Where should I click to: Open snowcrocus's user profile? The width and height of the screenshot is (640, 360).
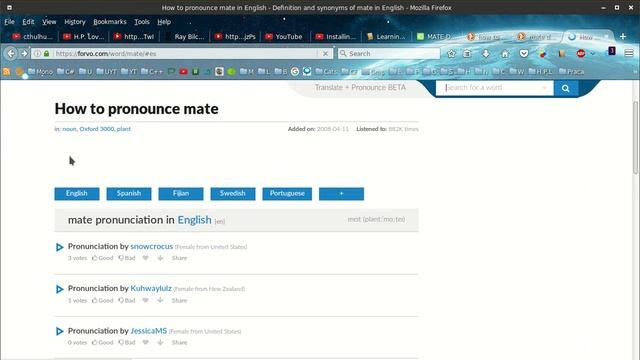[151, 247]
